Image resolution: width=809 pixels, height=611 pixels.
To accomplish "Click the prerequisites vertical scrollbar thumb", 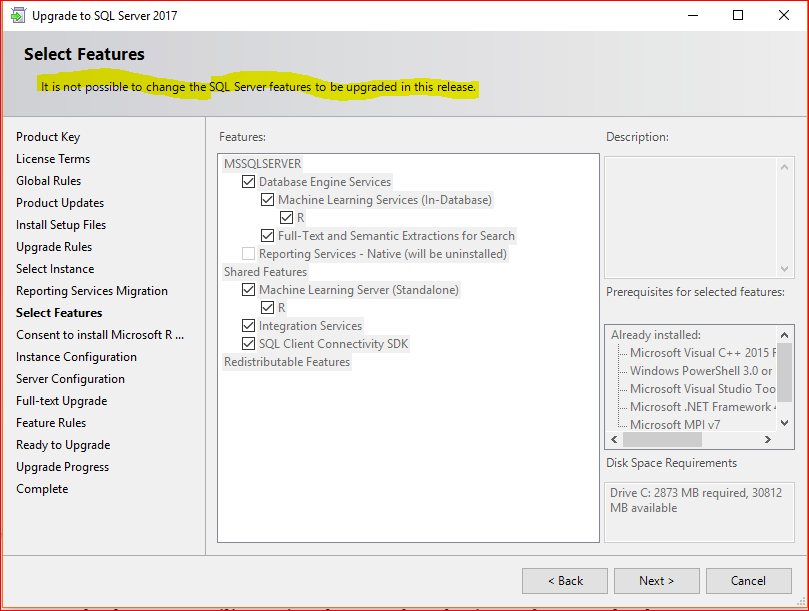I will click(x=784, y=372).
